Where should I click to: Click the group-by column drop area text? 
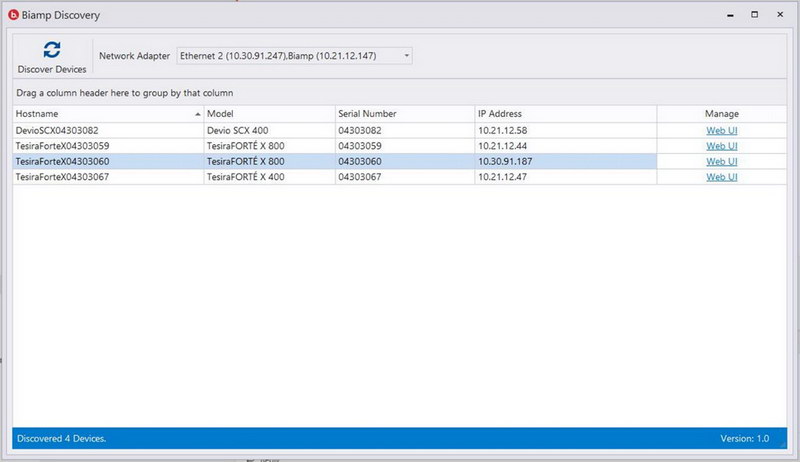[x=125, y=93]
